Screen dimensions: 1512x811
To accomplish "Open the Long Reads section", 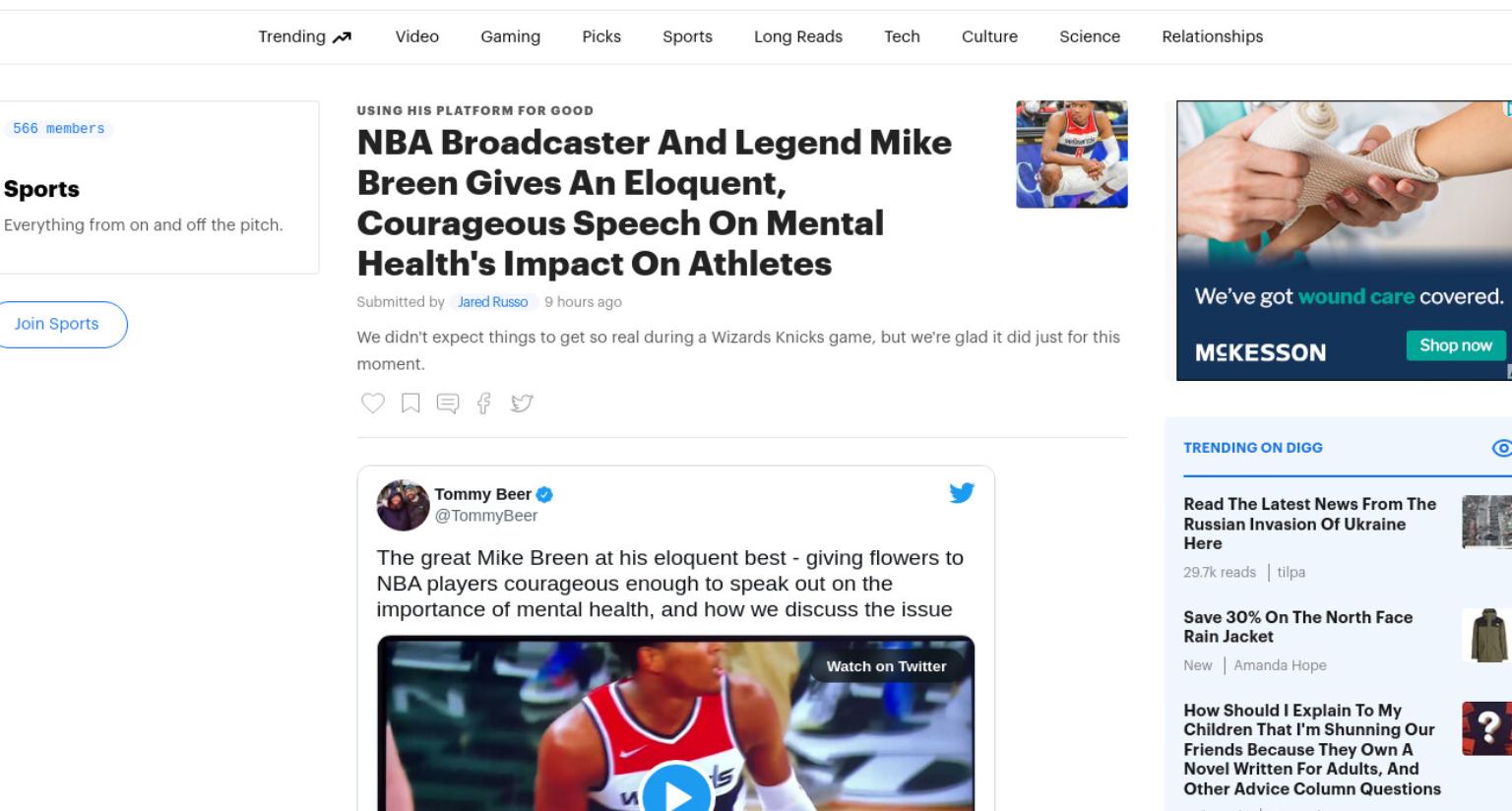I will point(798,36).
